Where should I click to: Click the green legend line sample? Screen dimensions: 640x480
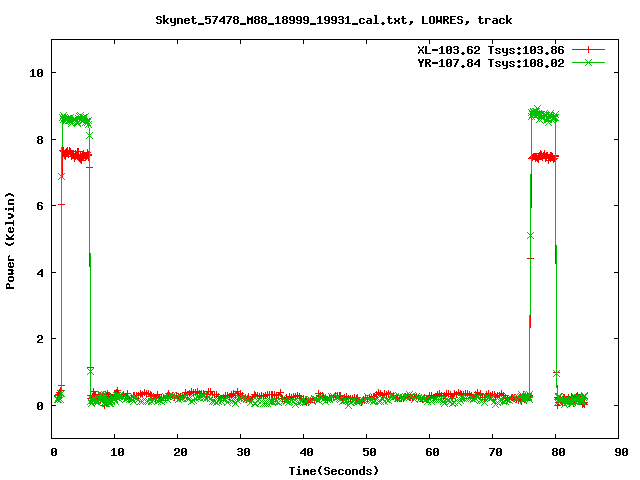588,63
